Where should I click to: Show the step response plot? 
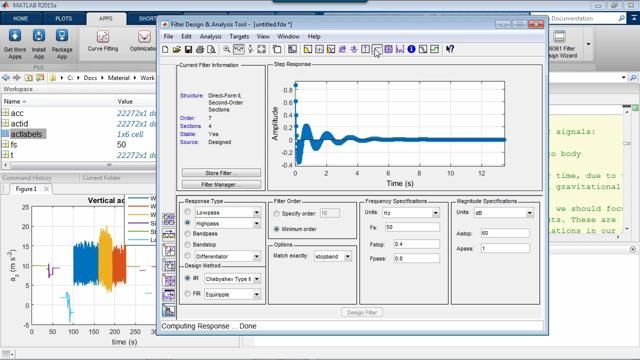(x=377, y=49)
